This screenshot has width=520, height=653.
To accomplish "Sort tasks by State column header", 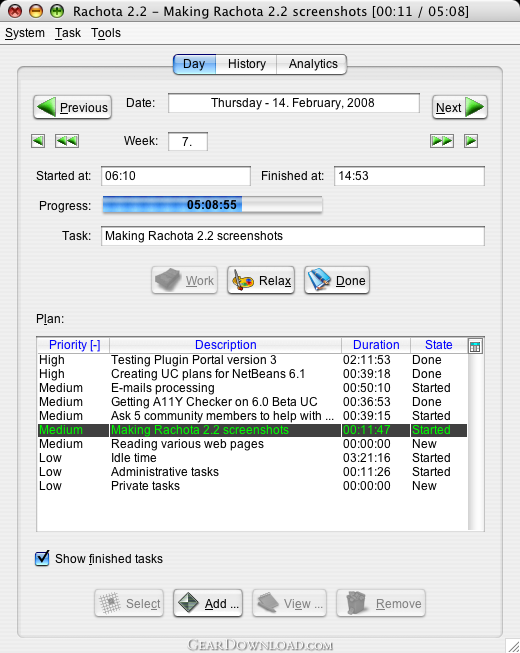I will point(438,345).
